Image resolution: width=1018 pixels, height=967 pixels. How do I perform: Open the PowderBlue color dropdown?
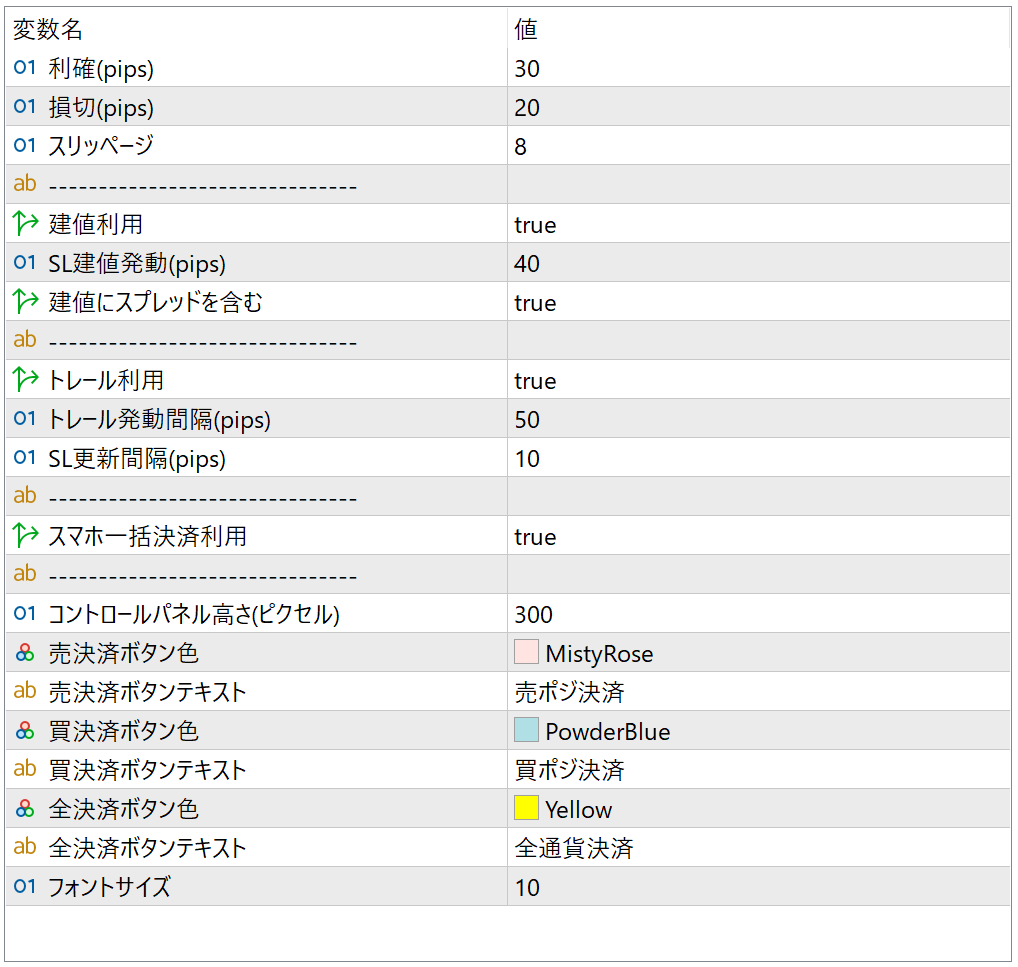[606, 732]
